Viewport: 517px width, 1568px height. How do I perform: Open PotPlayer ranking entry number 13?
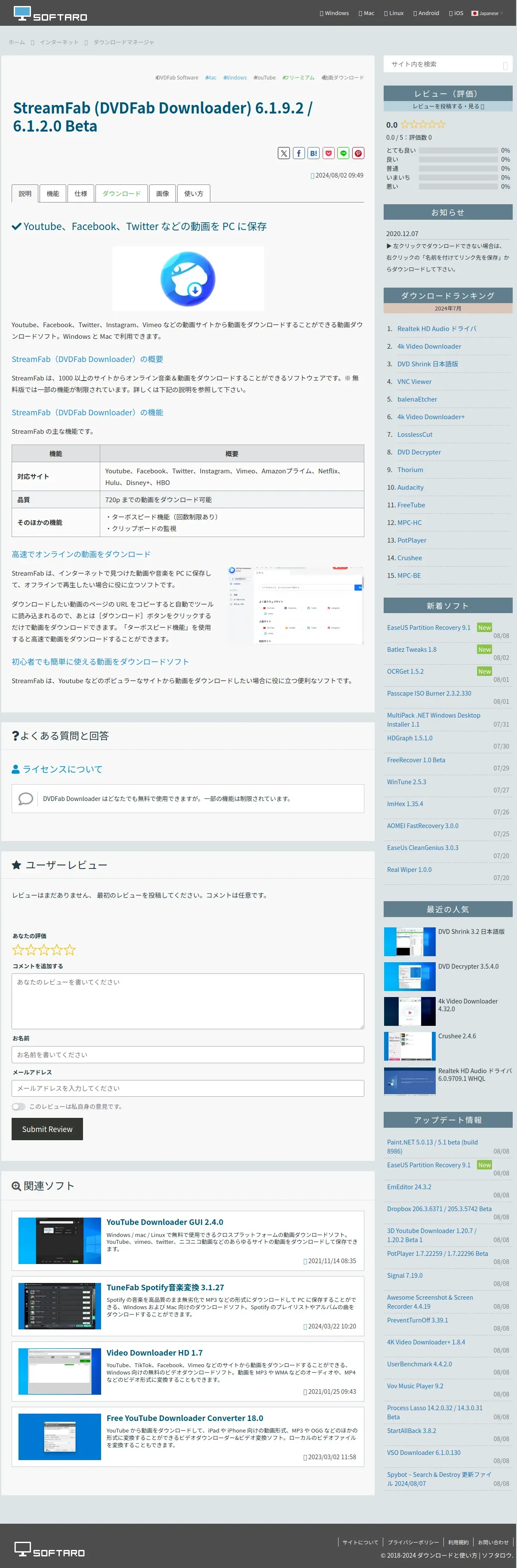click(412, 540)
